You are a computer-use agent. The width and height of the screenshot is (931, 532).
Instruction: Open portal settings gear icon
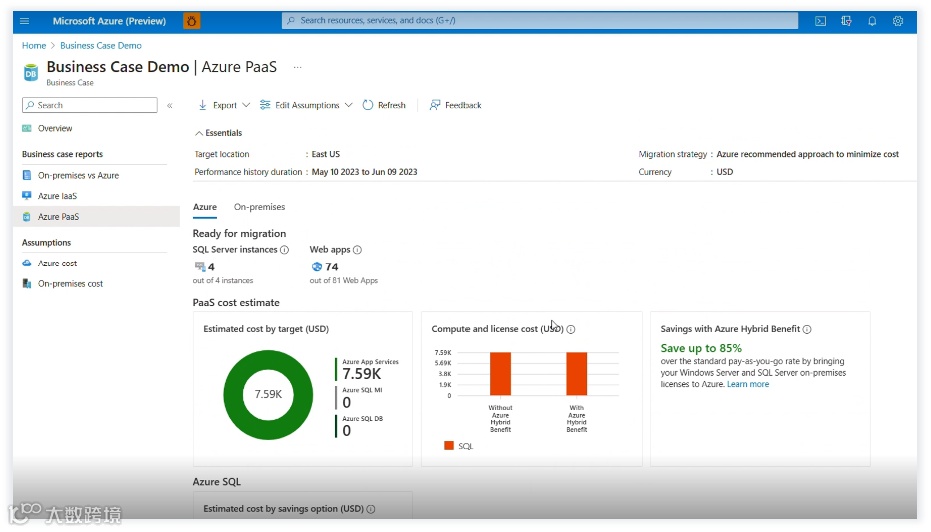click(x=898, y=21)
